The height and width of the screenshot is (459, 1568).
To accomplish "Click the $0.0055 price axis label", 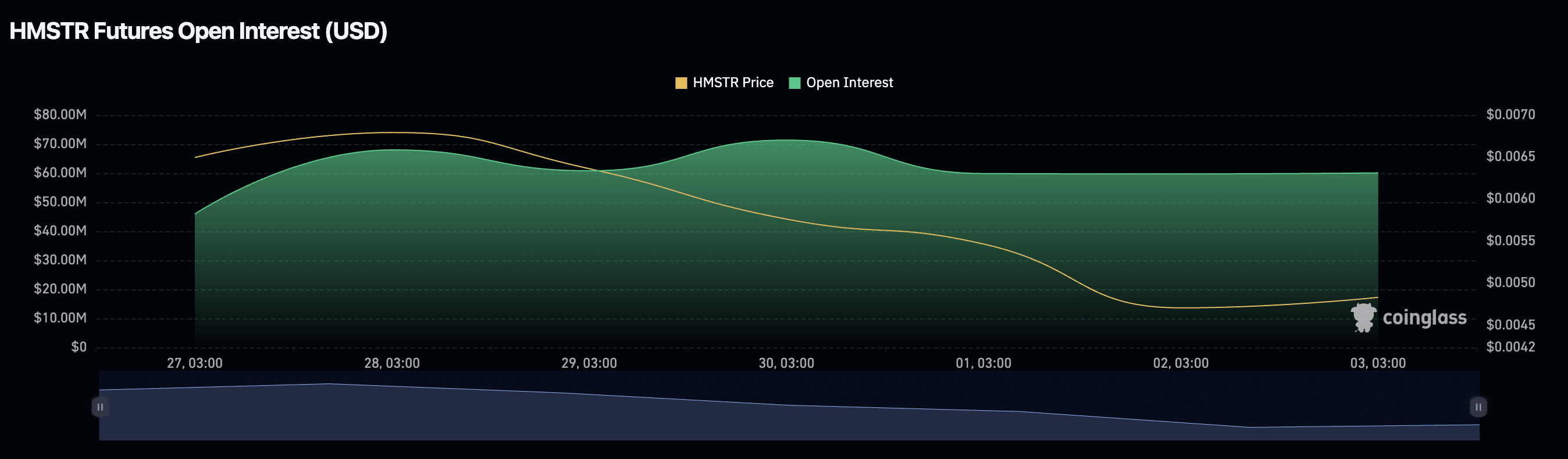I will pyautogui.click(x=1511, y=241).
